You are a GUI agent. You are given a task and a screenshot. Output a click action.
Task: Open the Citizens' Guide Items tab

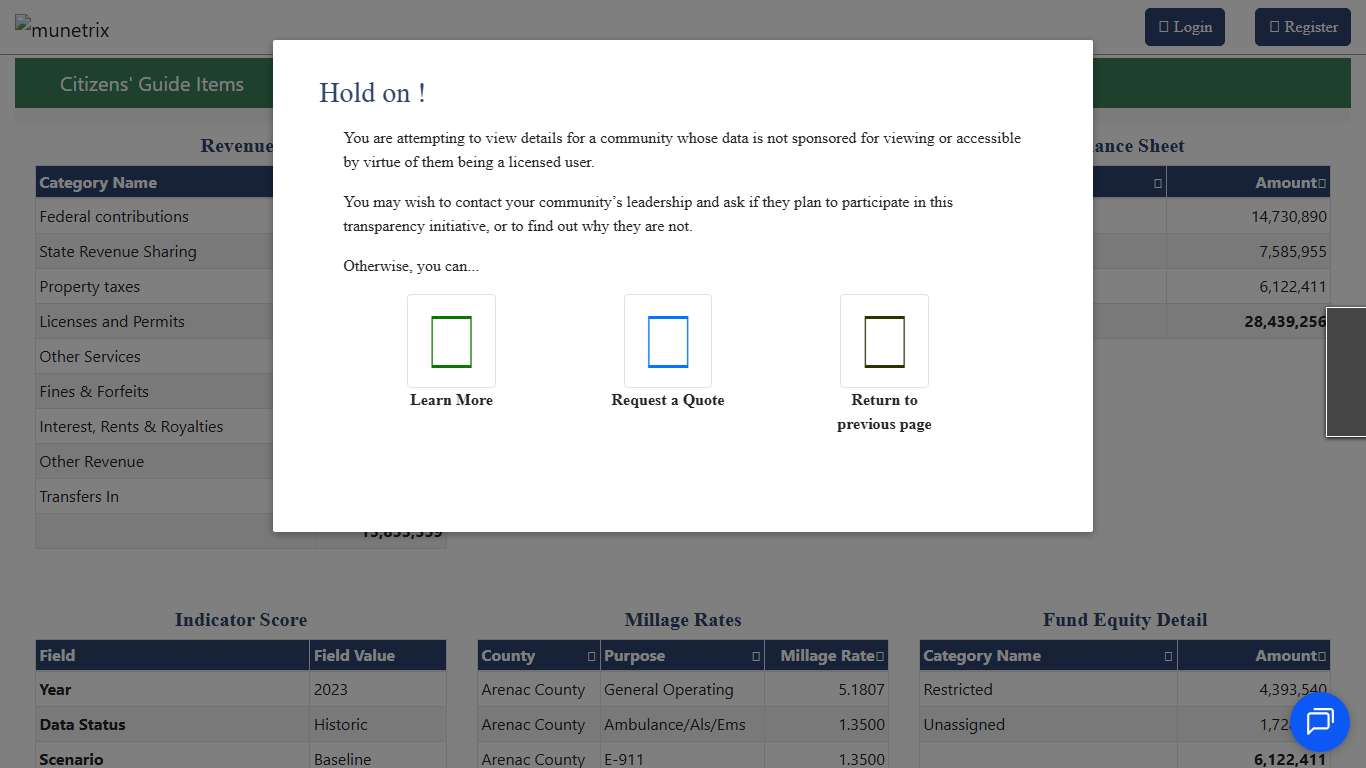[152, 84]
